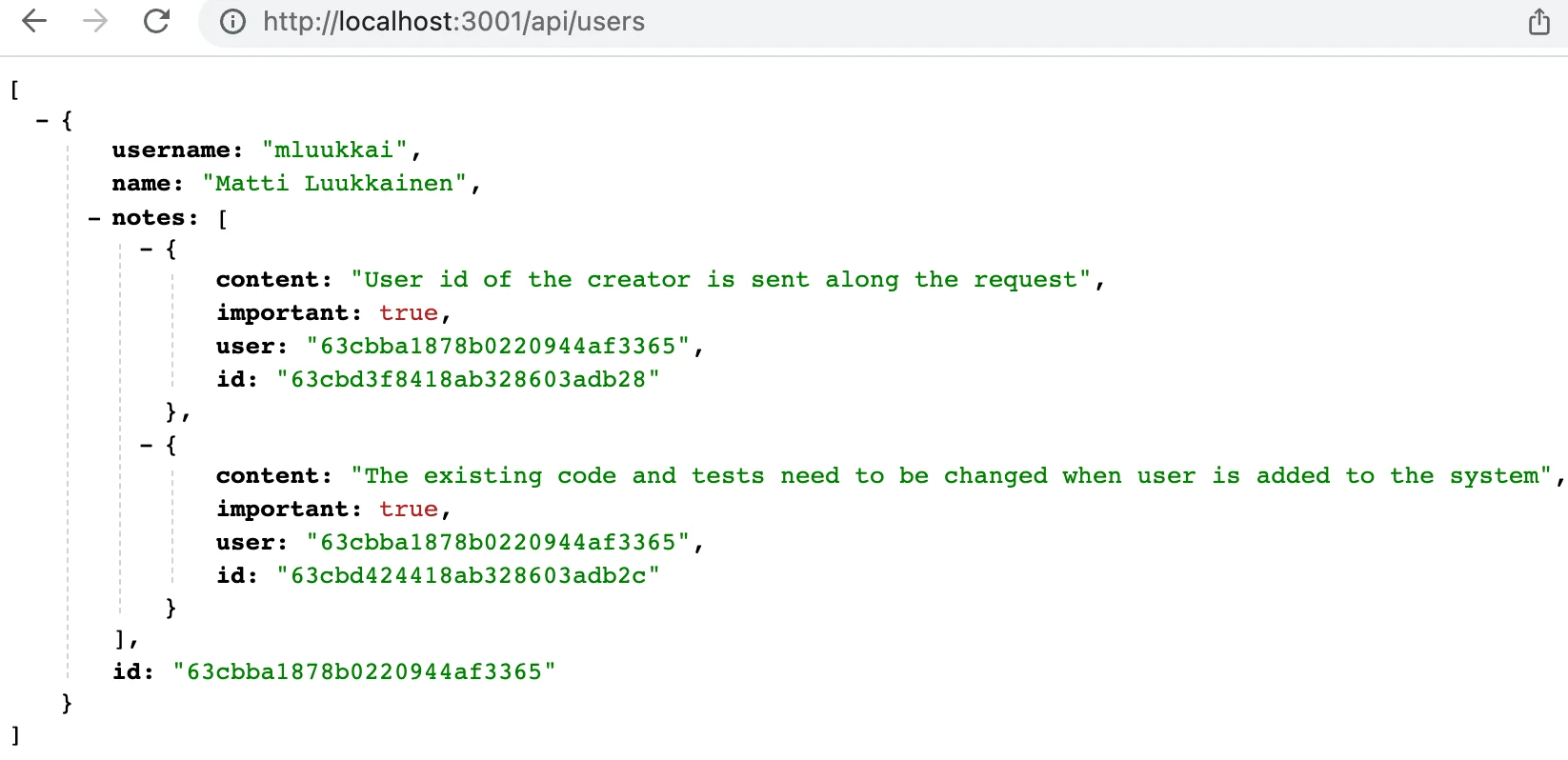Collapse the notes array
This screenshot has height=760, width=1568.
pyautogui.click(x=94, y=219)
